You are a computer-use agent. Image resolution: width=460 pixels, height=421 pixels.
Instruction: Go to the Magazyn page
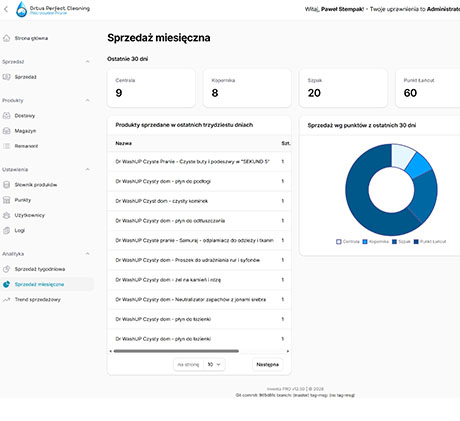(x=47, y=131)
